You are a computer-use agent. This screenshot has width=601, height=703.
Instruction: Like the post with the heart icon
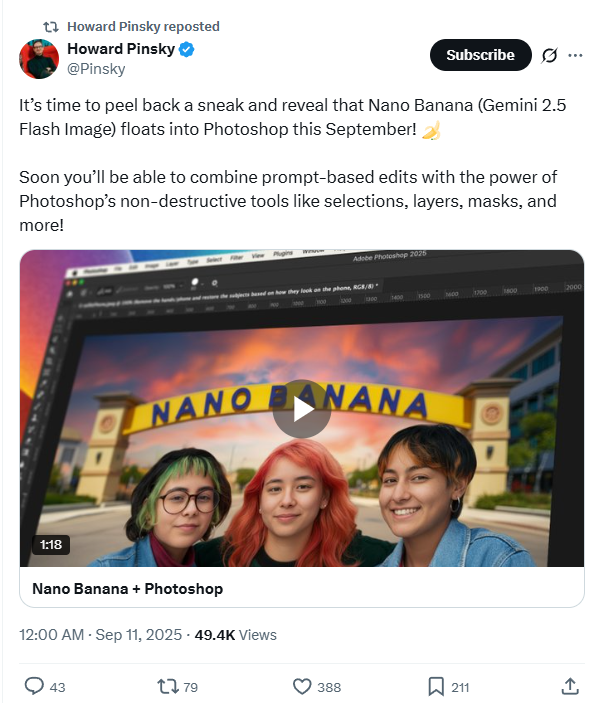[x=302, y=686]
